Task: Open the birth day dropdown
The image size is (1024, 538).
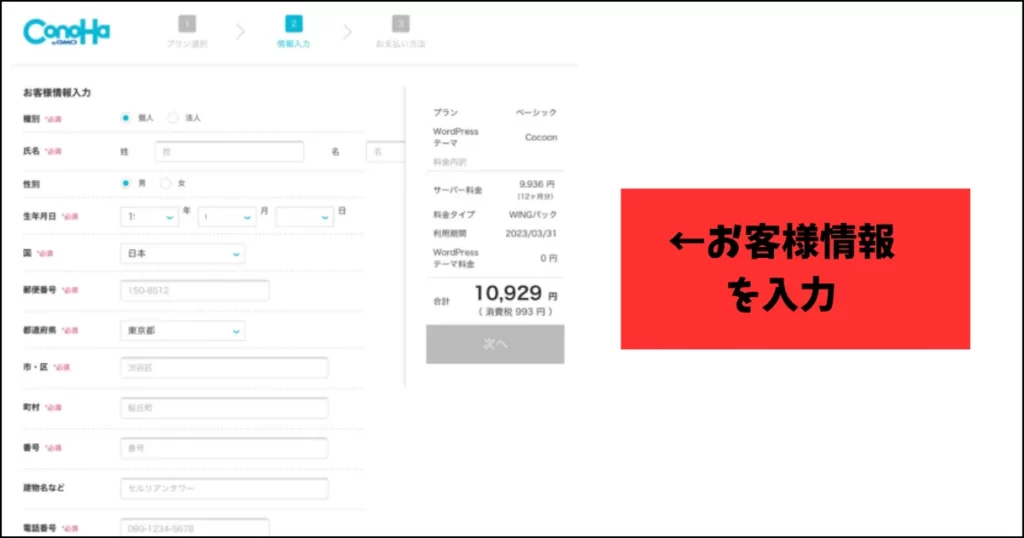Action: (x=305, y=217)
